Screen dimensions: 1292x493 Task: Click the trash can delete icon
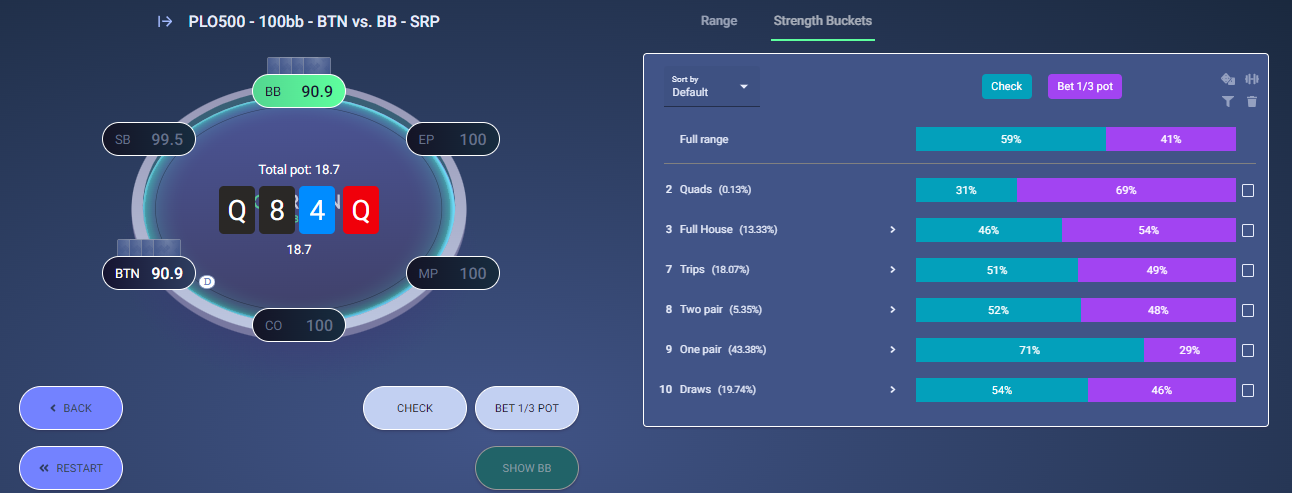[1251, 101]
